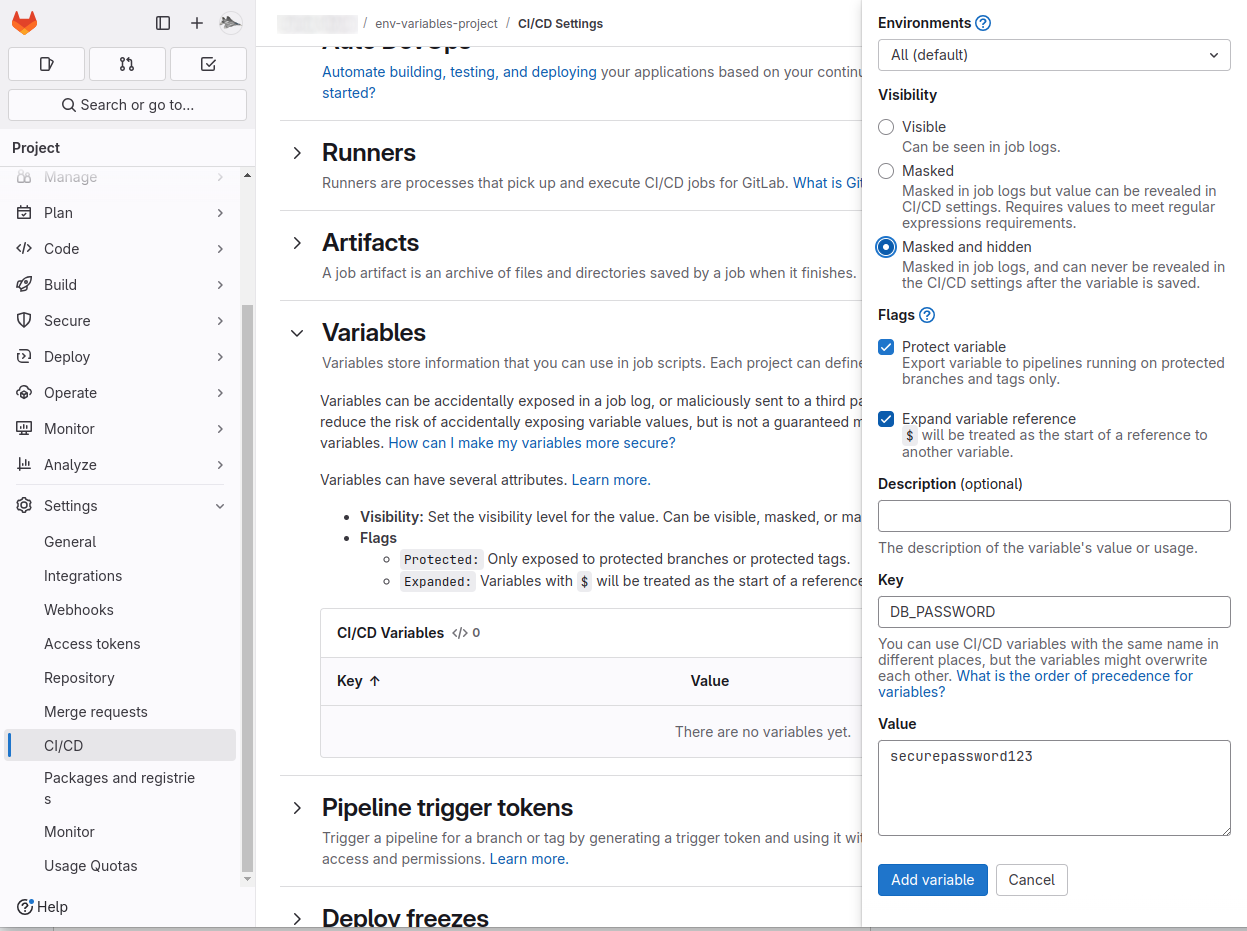Uncheck Expand variable reference checkbox
Screen dimensions: 1247x931
point(886,419)
